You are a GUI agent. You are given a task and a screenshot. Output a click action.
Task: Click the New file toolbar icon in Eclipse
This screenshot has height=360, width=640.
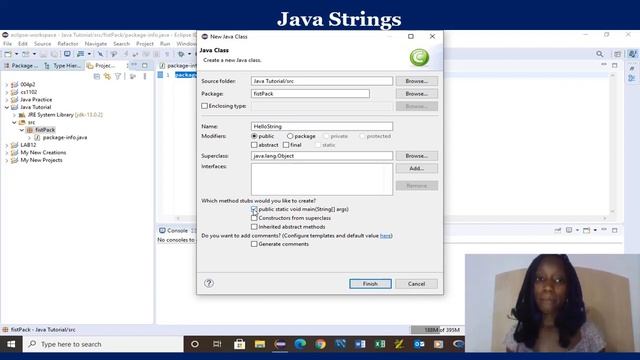click(8, 54)
